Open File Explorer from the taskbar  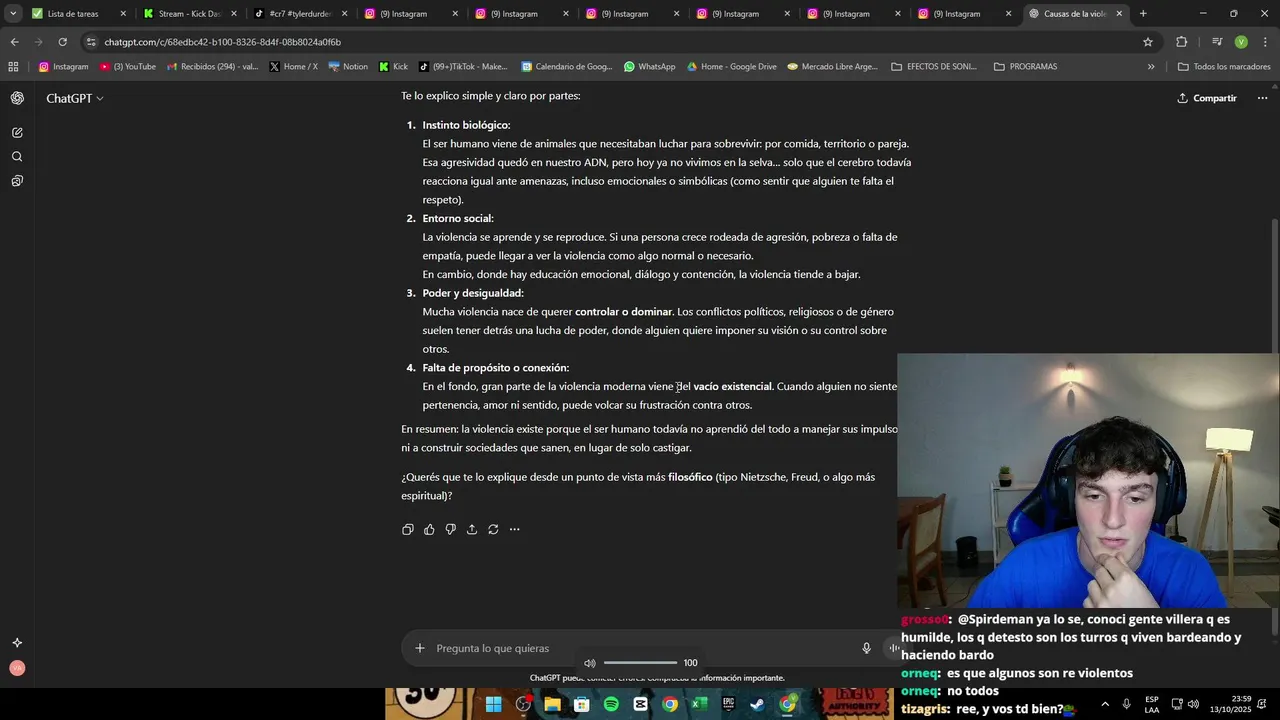[552, 704]
